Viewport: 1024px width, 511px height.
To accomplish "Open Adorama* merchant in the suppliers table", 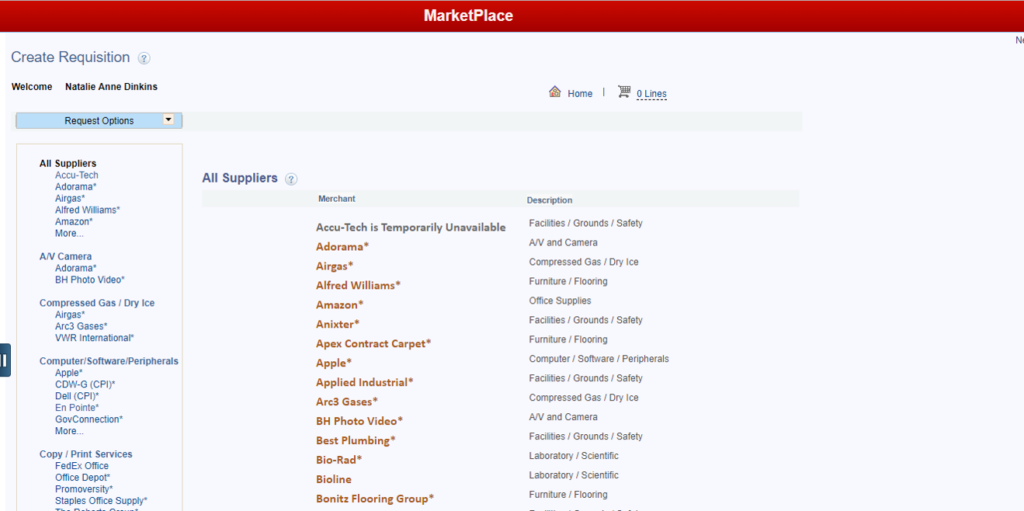I will coord(342,247).
